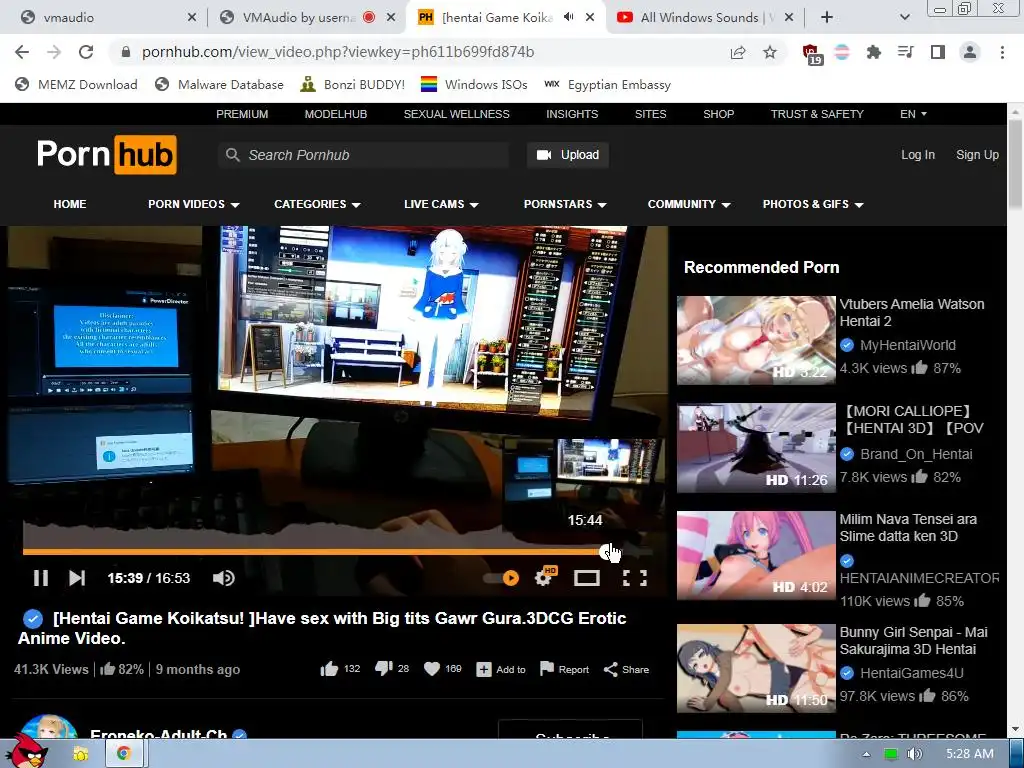The height and width of the screenshot is (768, 1024).
Task: Open the Angry Birds start button
Action: pyautogui.click(x=27, y=752)
